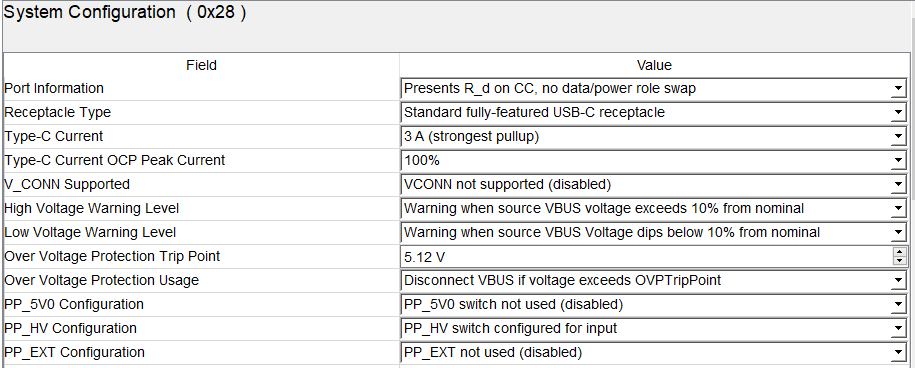The image size is (915, 368).
Task: Open Over Voltage Protection Usage dropdown
Action: click(x=898, y=281)
